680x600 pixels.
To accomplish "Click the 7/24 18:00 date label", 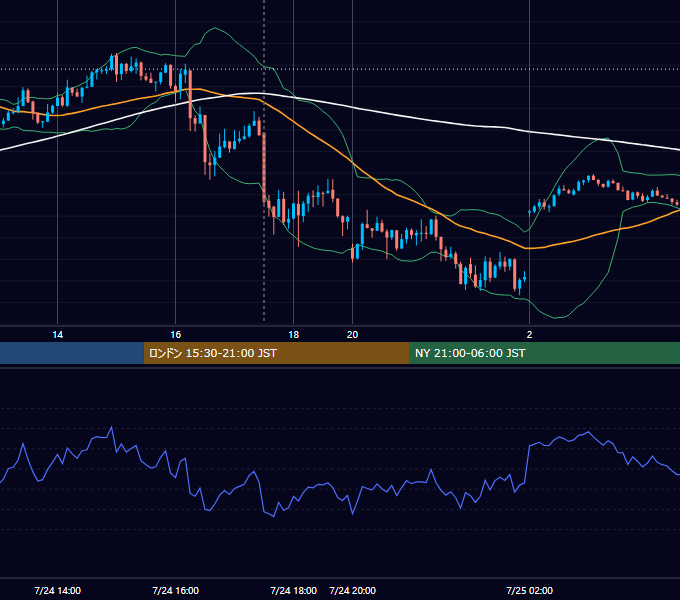I will coord(294,590).
